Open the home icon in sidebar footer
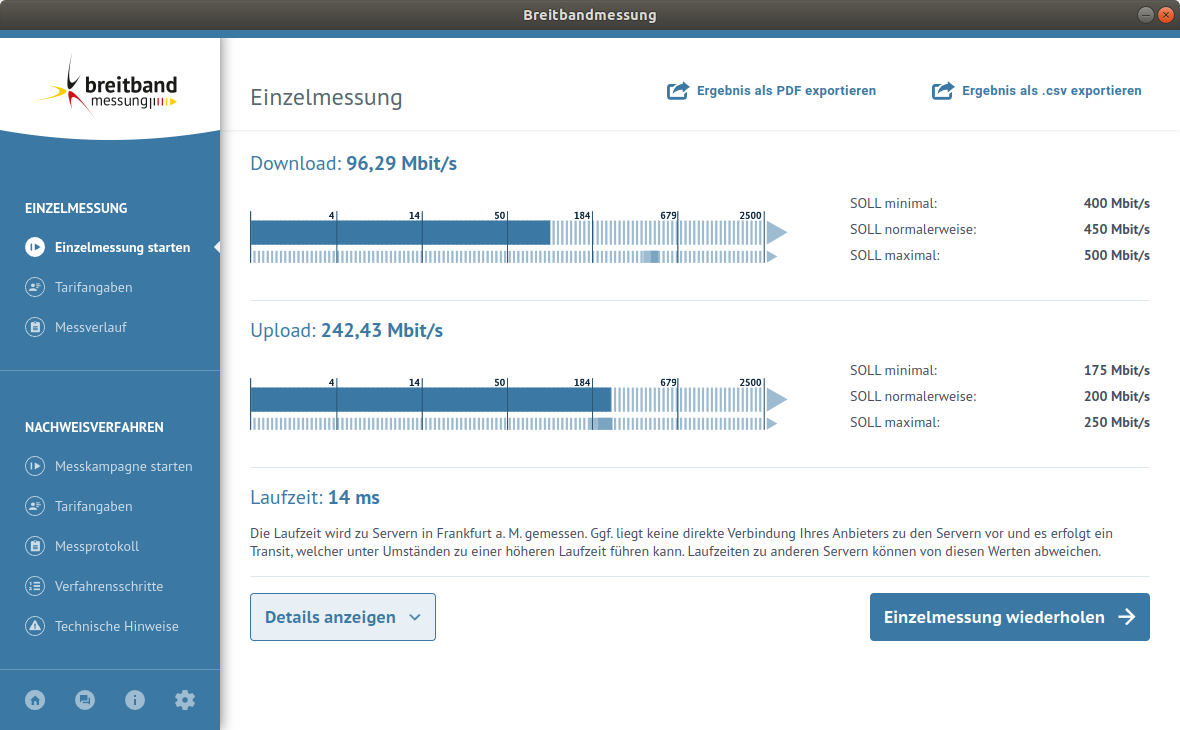Image resolution: width=1180 pixels, height=730 pixels. (35, 700)
